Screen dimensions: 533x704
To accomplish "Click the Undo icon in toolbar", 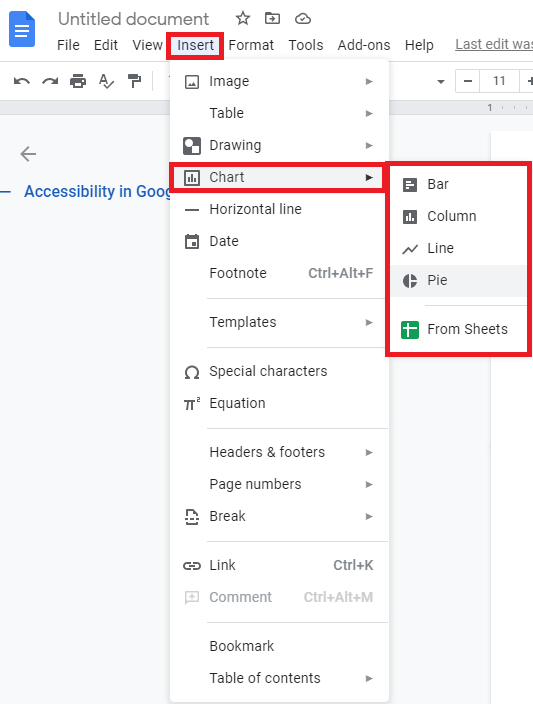I will point(22,81).
